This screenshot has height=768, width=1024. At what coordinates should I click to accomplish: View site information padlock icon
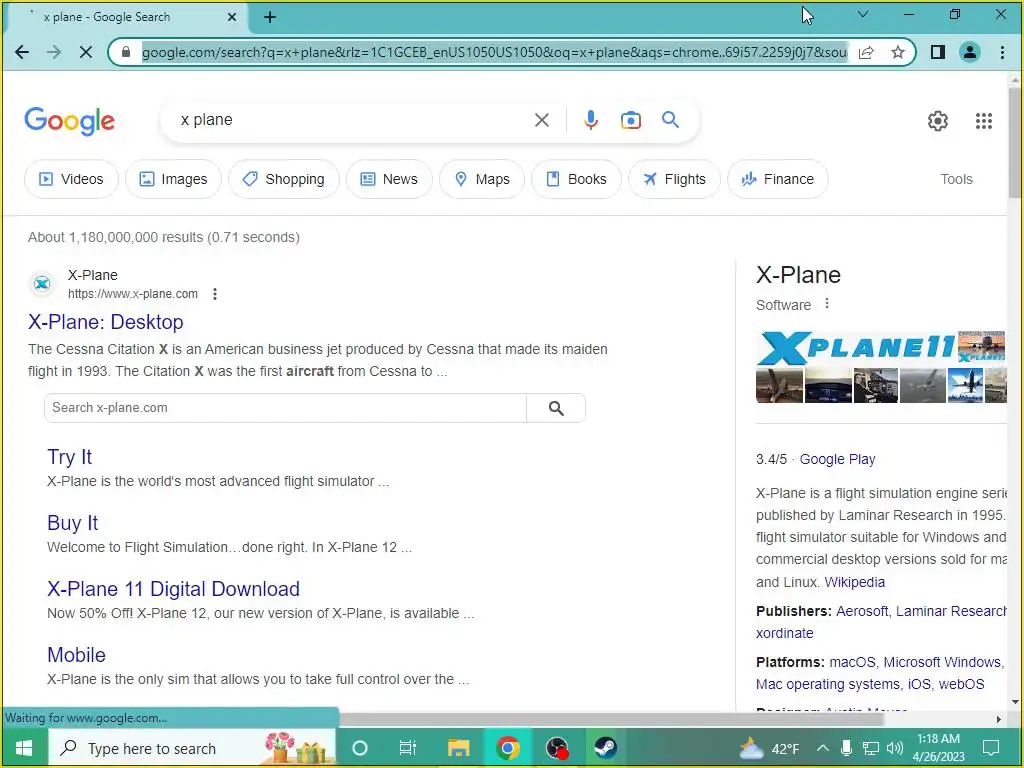coord(126,52)
